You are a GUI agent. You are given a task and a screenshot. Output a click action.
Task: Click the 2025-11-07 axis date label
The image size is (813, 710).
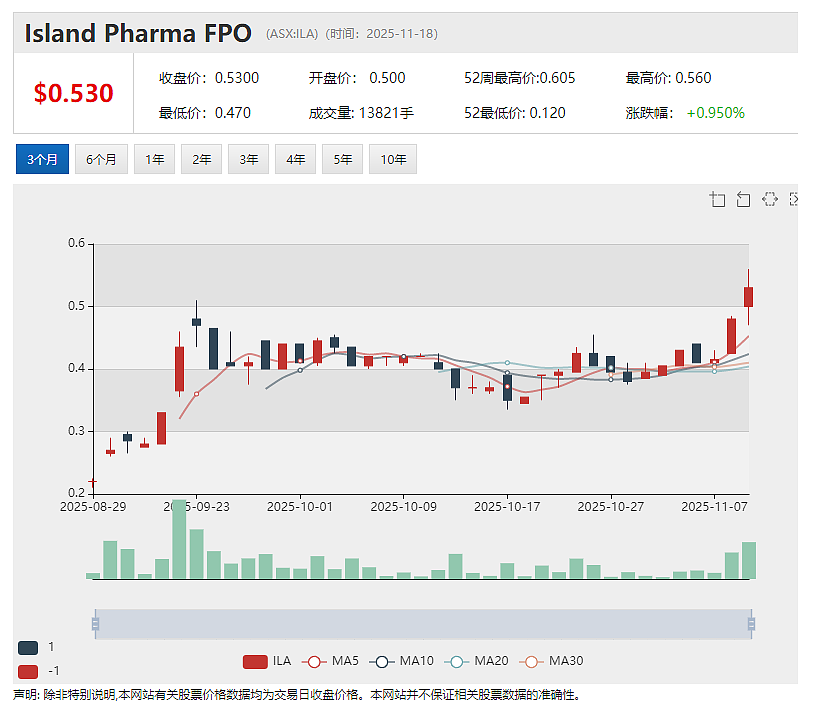tap(714, 507)
